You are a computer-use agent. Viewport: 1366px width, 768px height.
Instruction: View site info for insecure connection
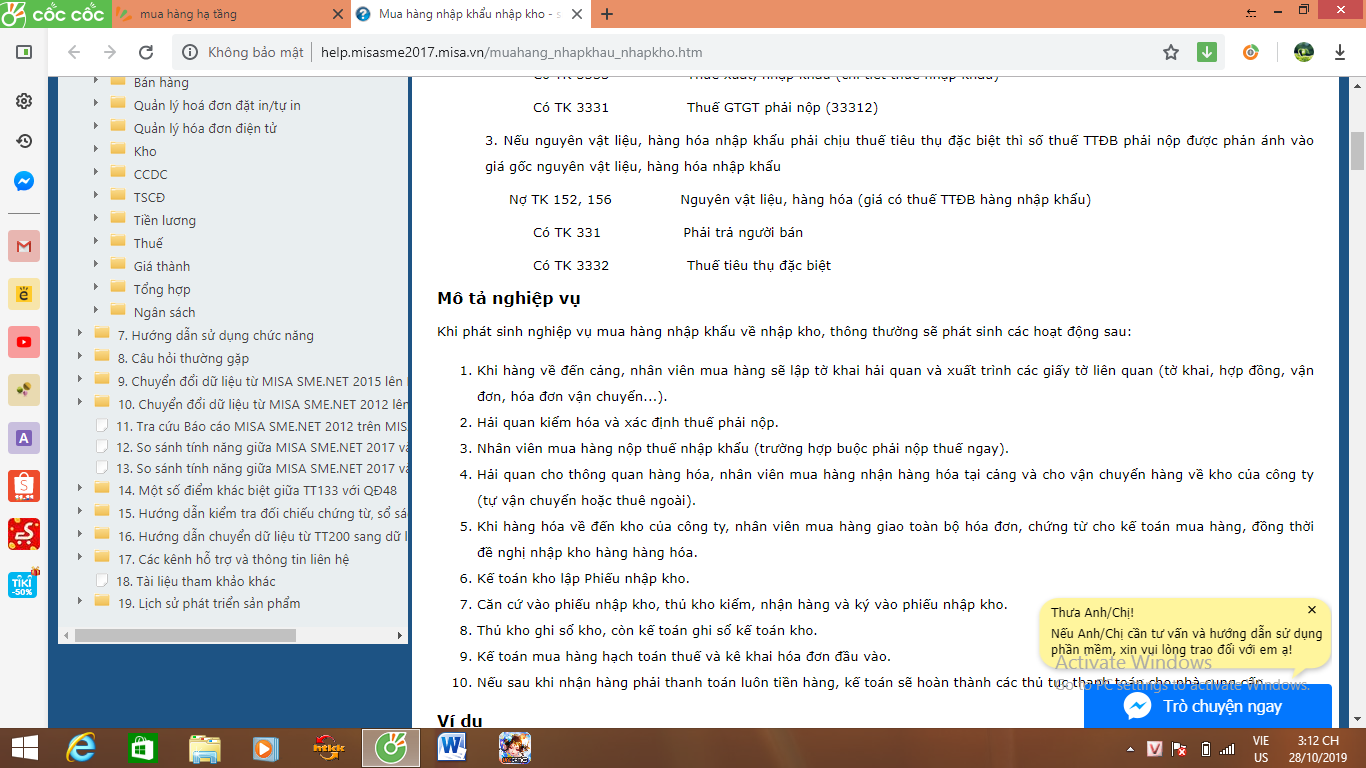point(245,52)
